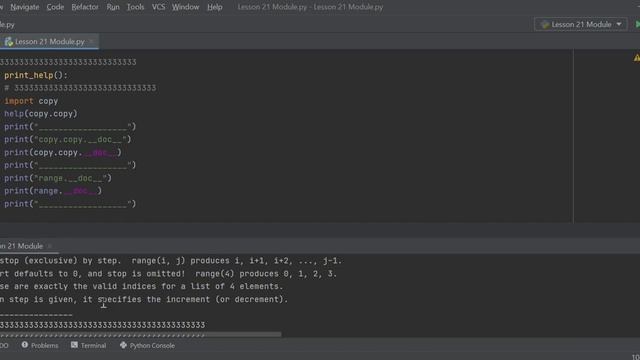This screenshot has width=640, height=360.
Task: Click output line about valid indices for a list
Action: [x=142, y=287]
